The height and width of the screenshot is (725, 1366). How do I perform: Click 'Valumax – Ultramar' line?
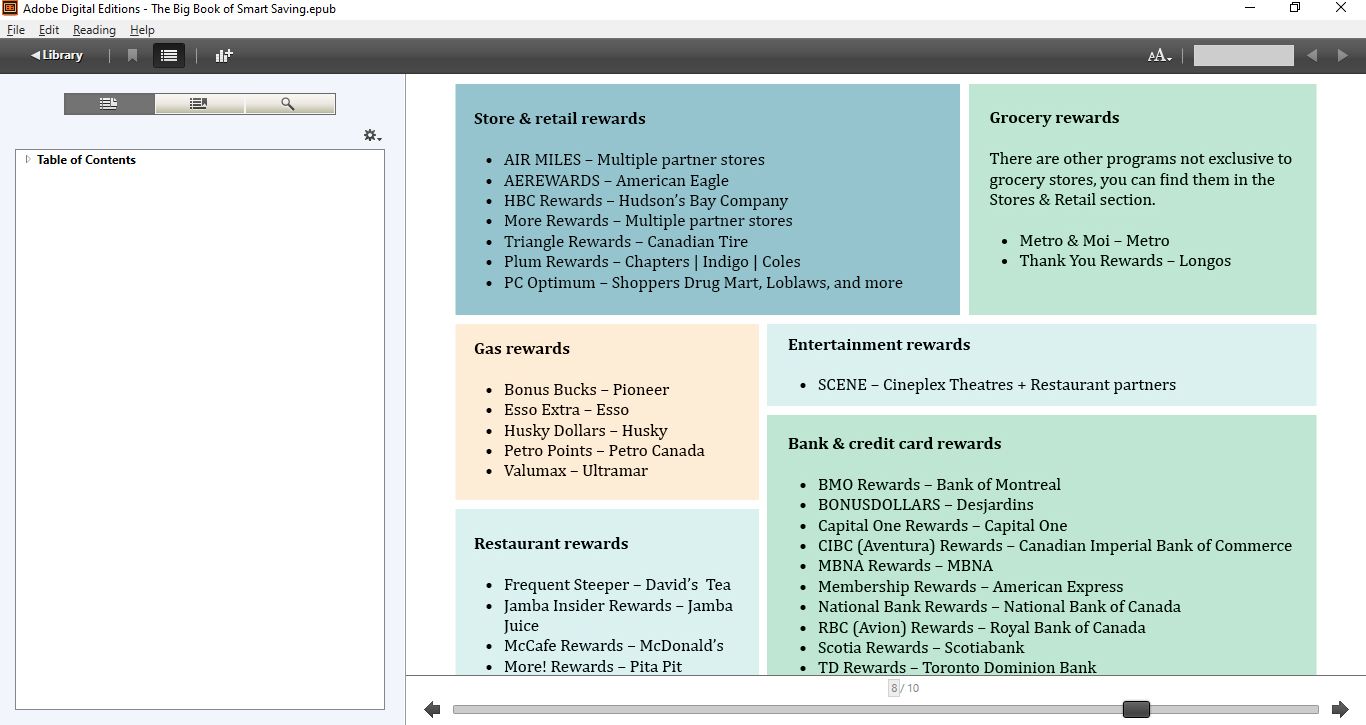576,471
